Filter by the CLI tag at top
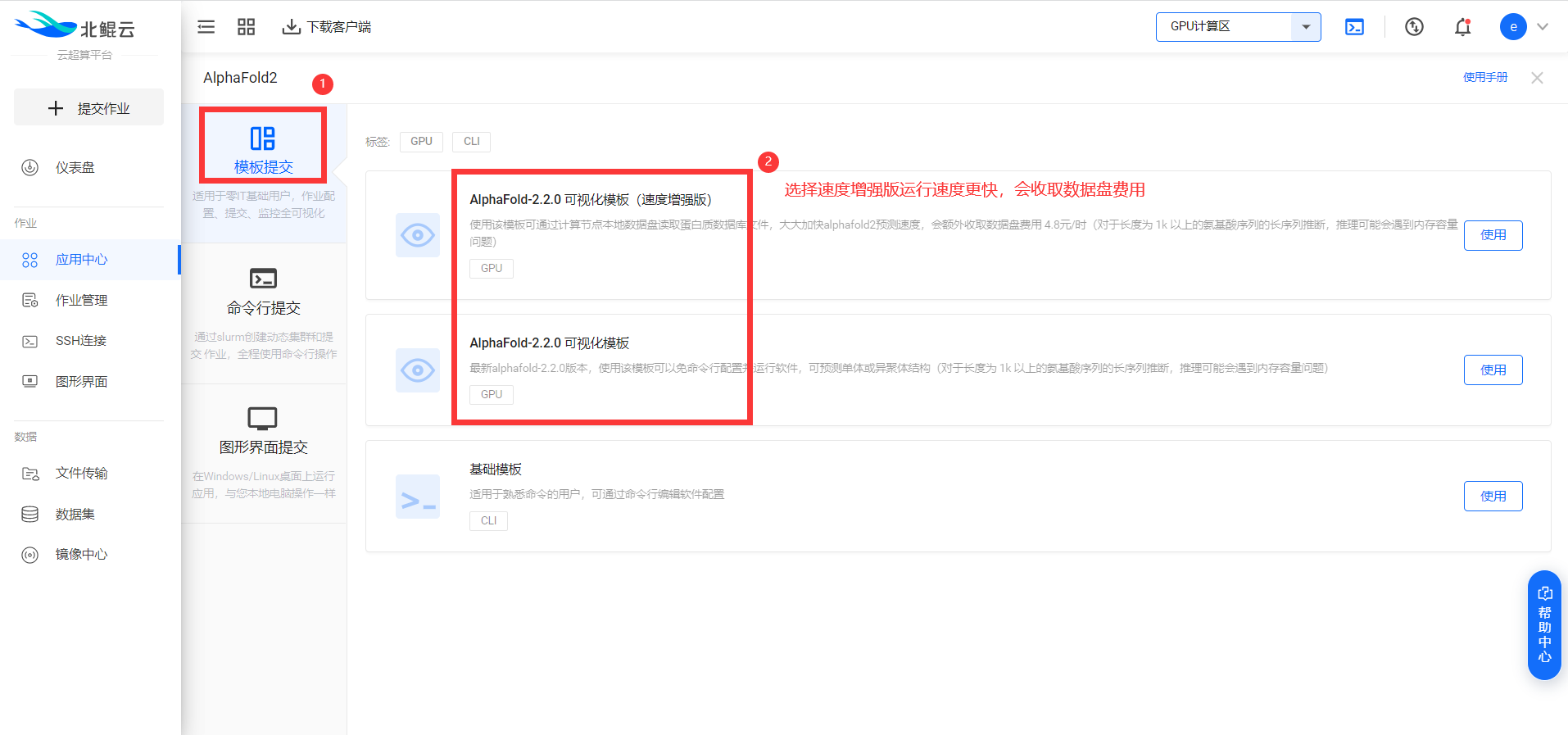The image size is (1568, 735). pyautogui.click(x=472, y=142)
